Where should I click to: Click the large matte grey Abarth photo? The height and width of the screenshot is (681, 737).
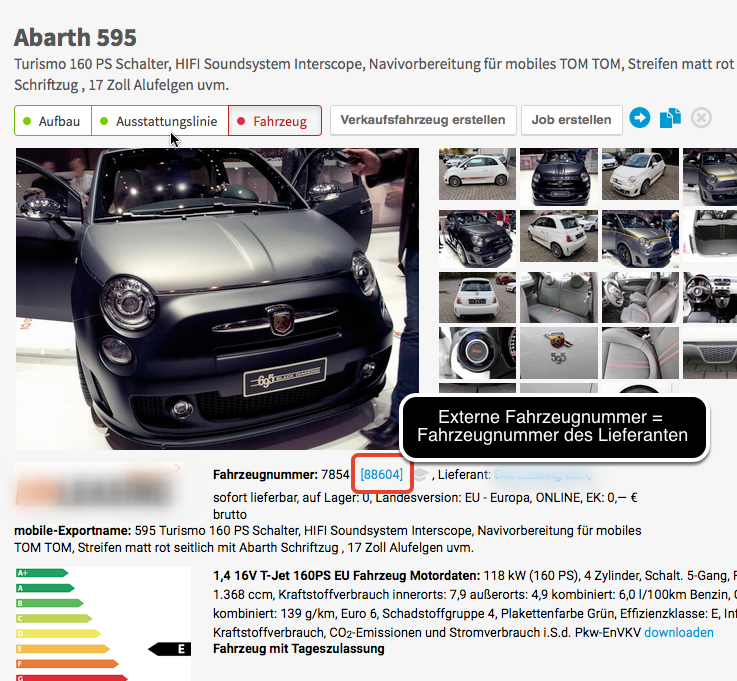coord(217,298)
